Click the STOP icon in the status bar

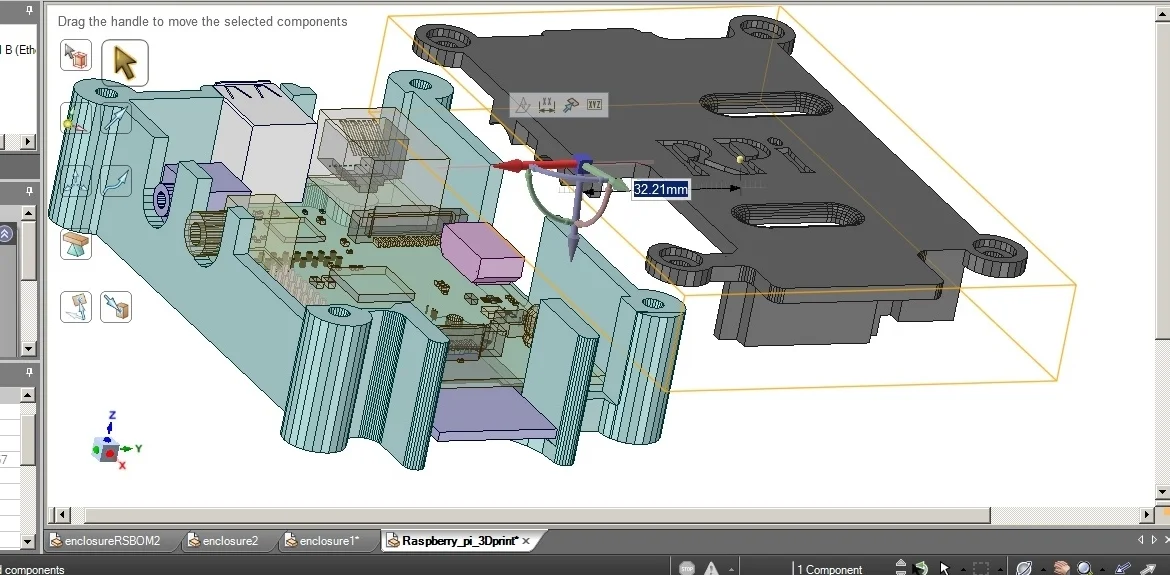[x=686, y=568]
